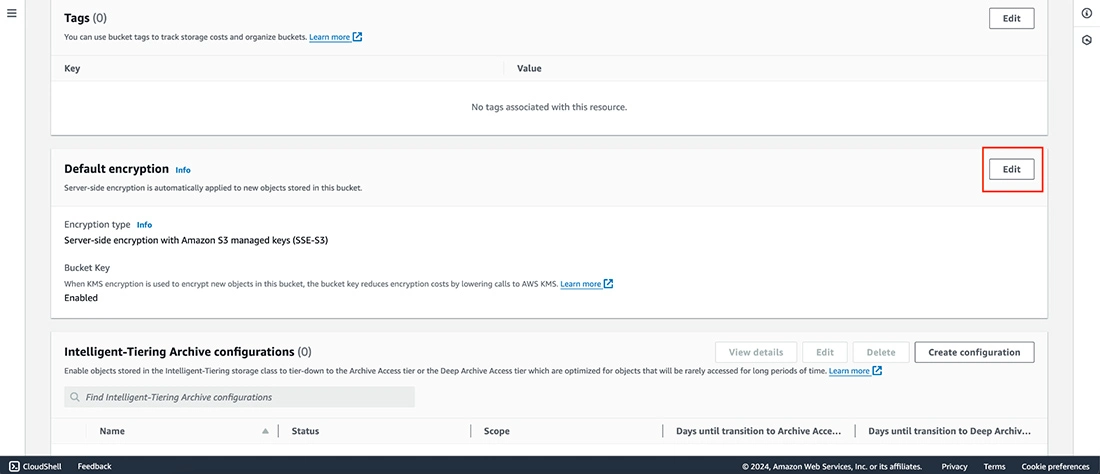
Task: Open CloudShell from the footer
Action: point(37,466)
